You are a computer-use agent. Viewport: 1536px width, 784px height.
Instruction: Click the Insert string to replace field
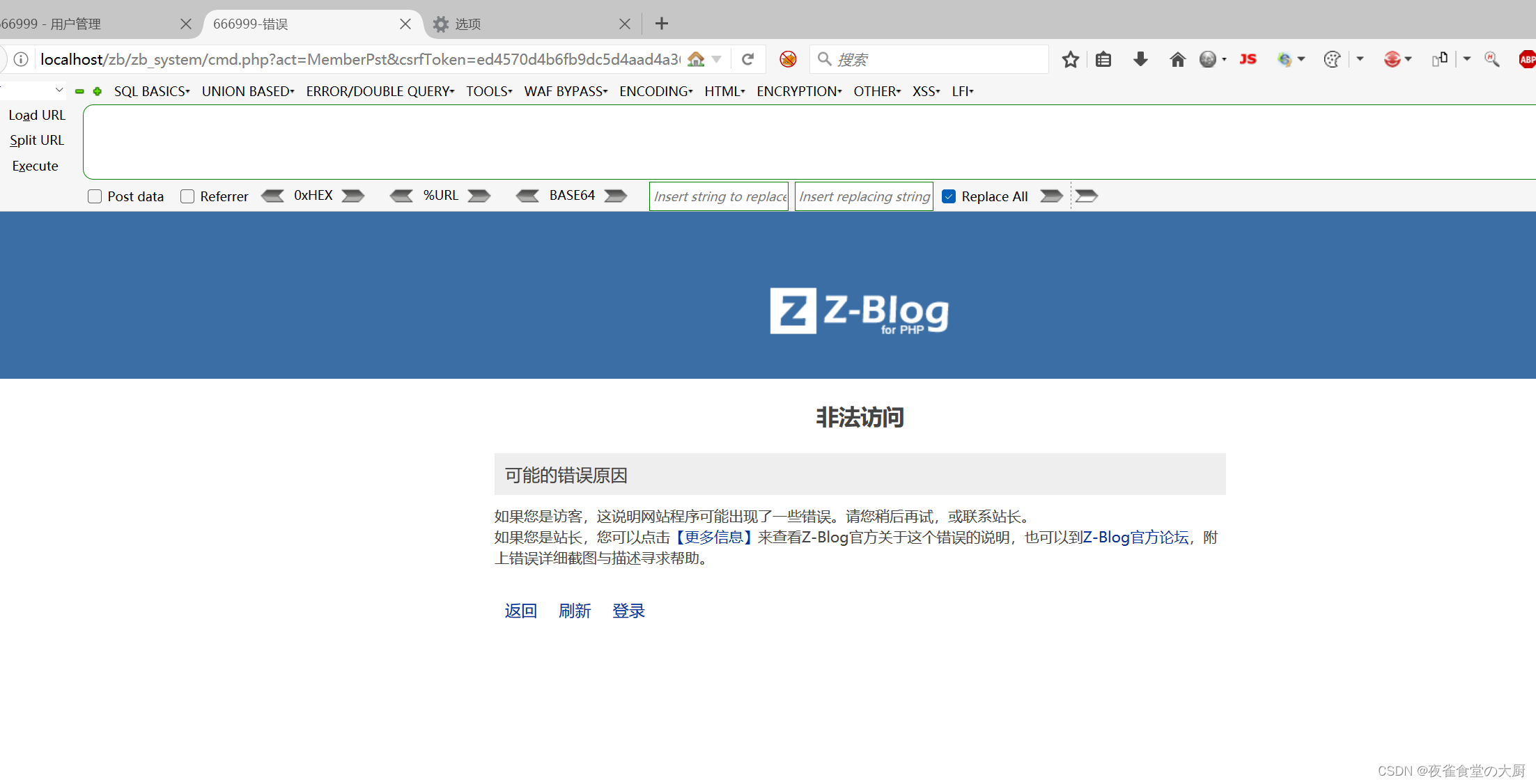(719, 196)
